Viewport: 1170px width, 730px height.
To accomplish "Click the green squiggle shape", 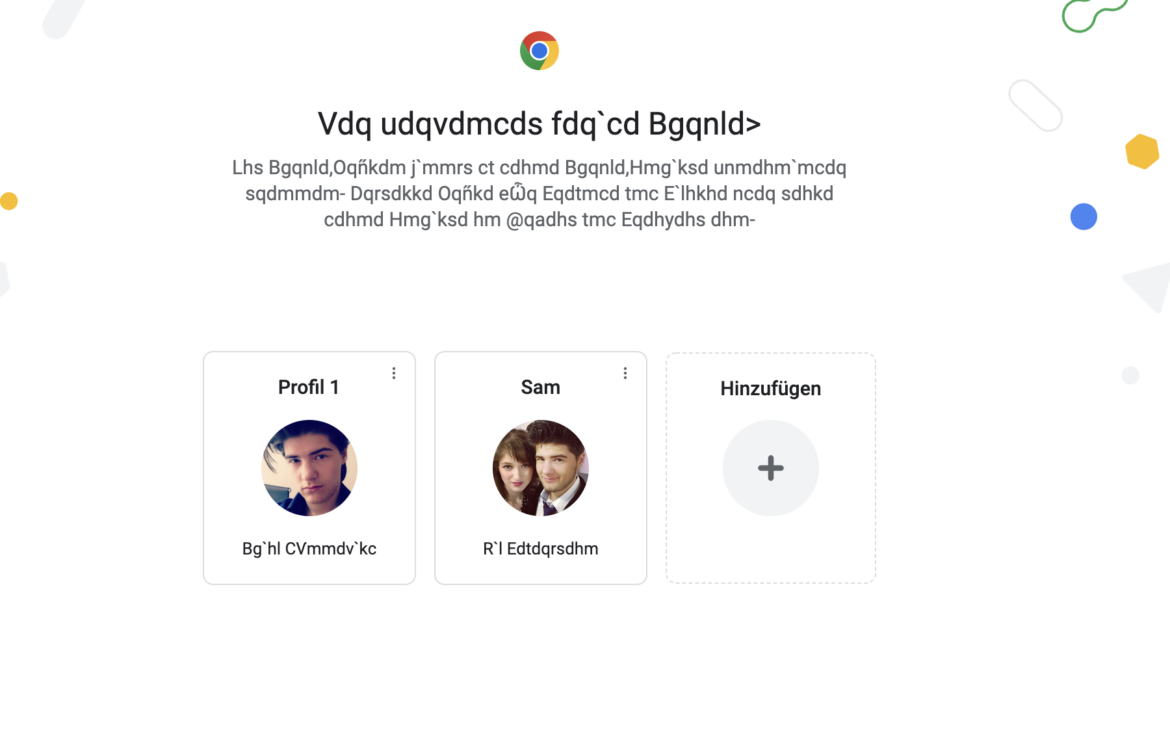I will (1094, 15).
